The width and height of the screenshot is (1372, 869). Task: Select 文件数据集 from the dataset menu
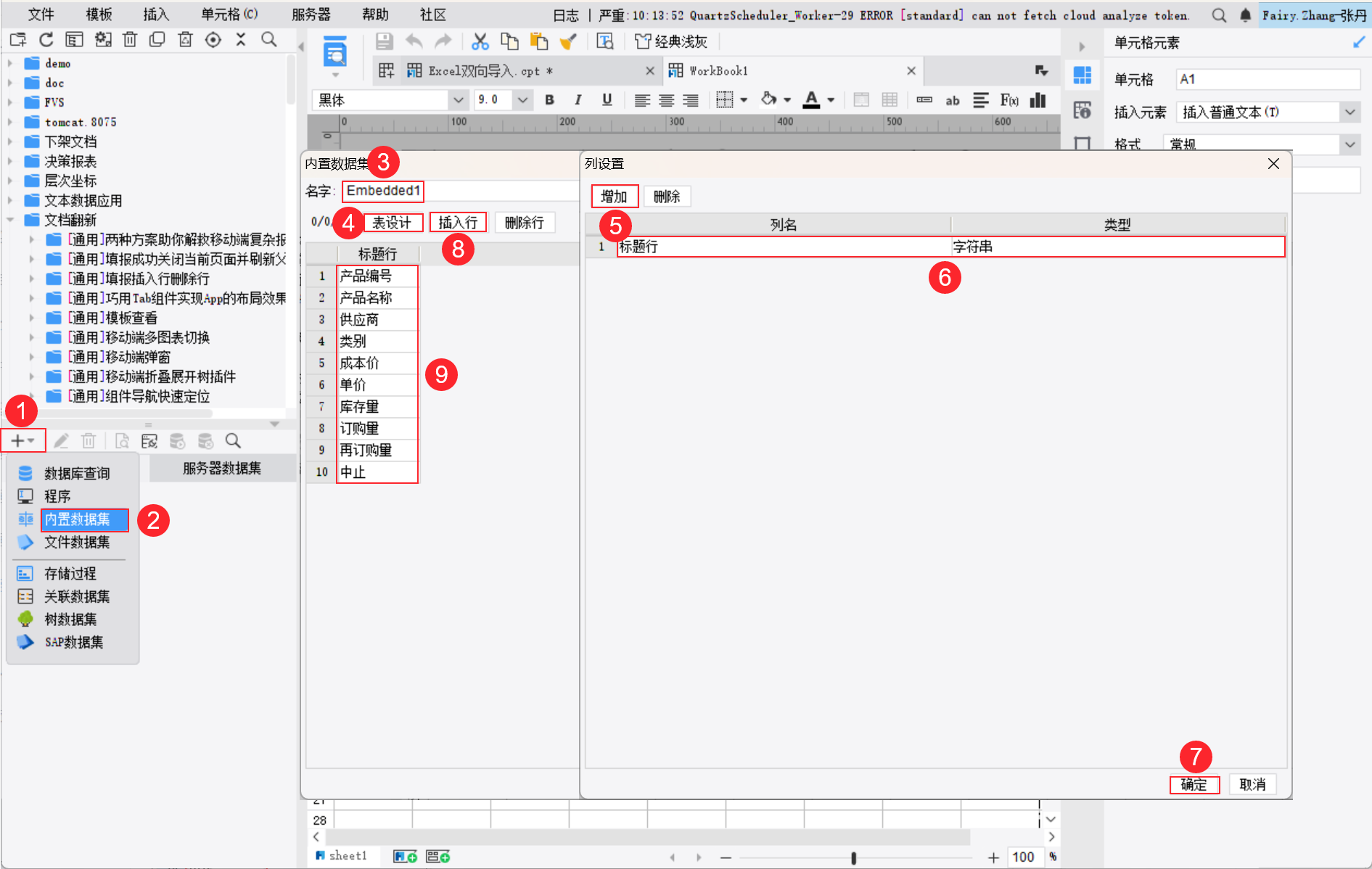tap(77, 542)
